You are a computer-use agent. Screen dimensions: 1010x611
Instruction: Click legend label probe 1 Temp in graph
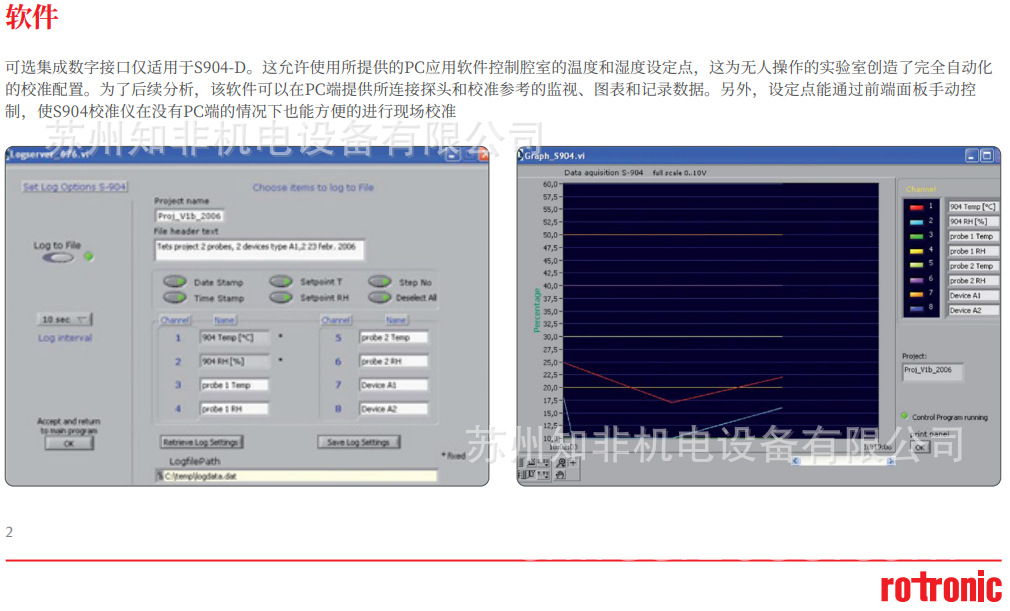click(x=973, y=236)
